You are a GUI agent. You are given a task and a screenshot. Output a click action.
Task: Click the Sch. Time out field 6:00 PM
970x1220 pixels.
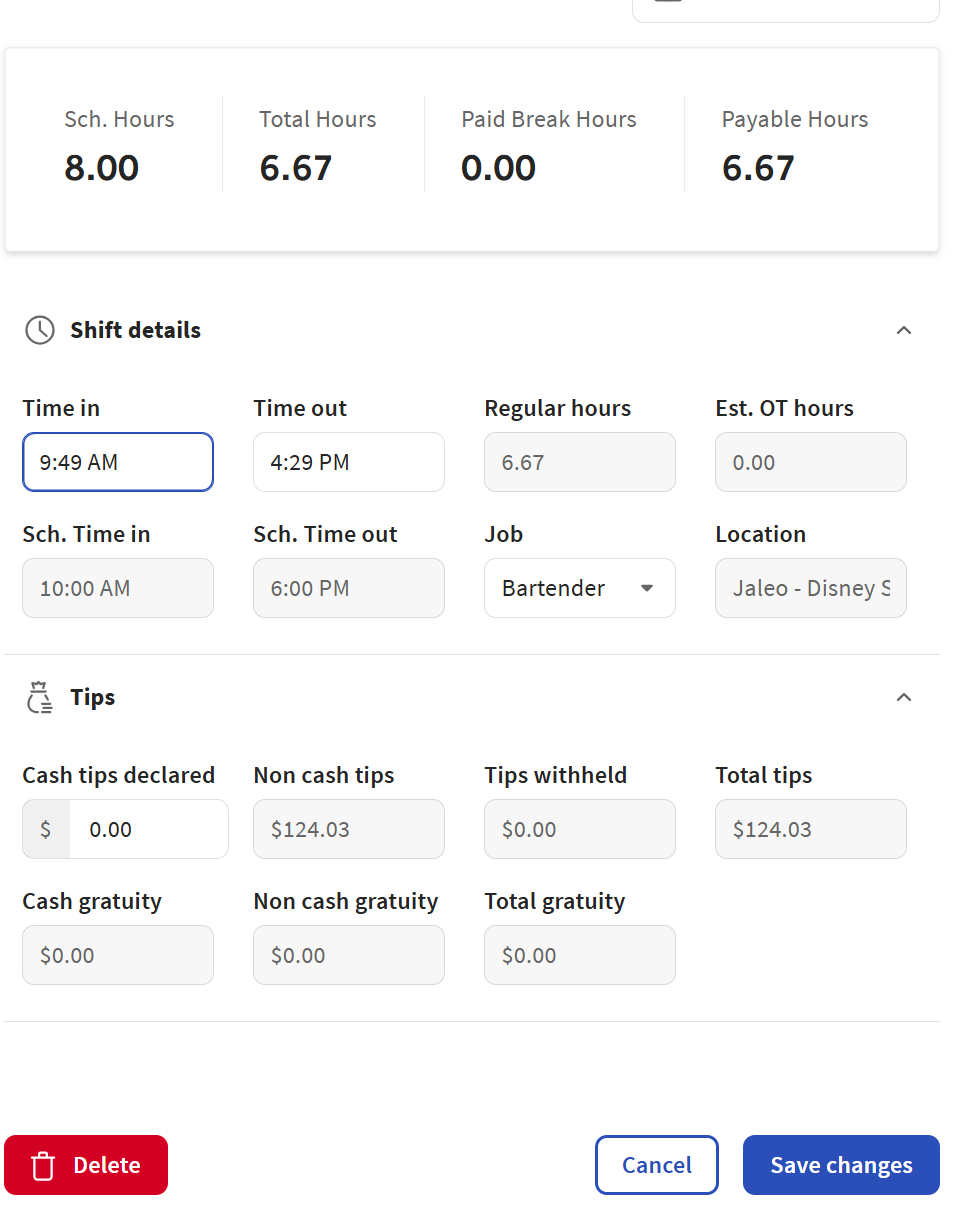[349, 588]
